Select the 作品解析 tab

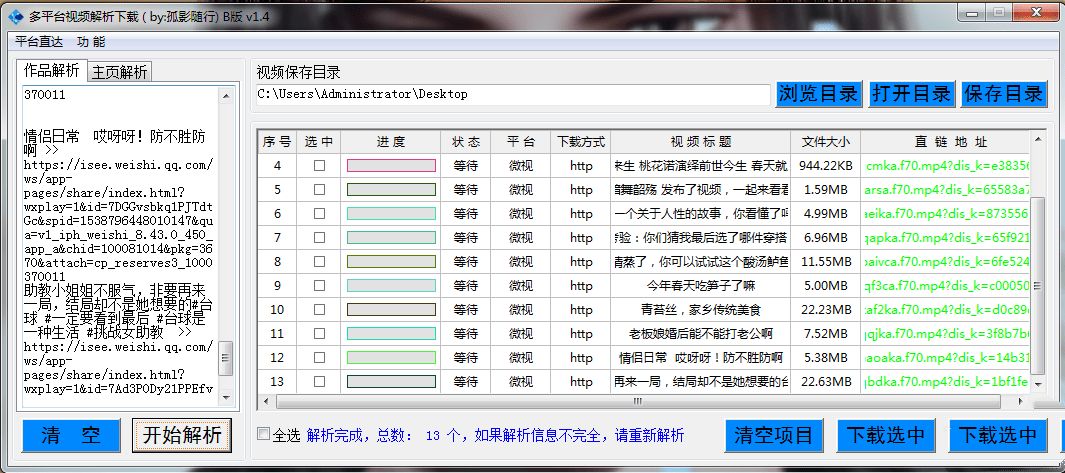52,70
